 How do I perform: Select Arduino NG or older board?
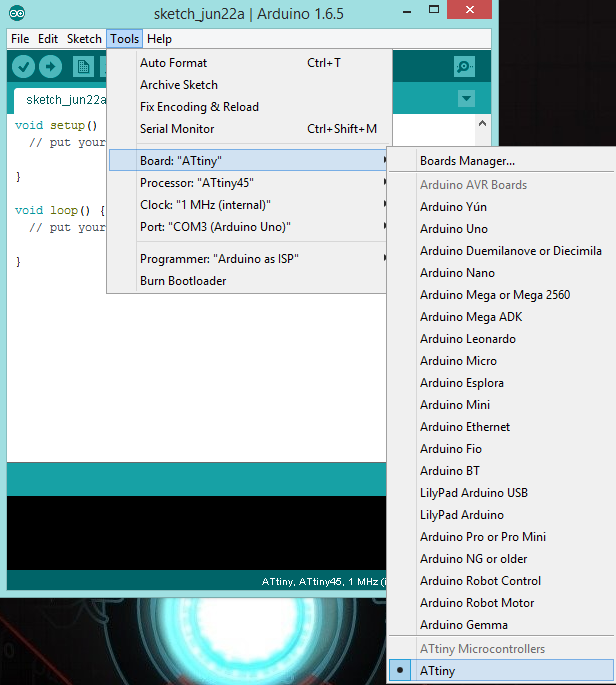click(501, 558)
